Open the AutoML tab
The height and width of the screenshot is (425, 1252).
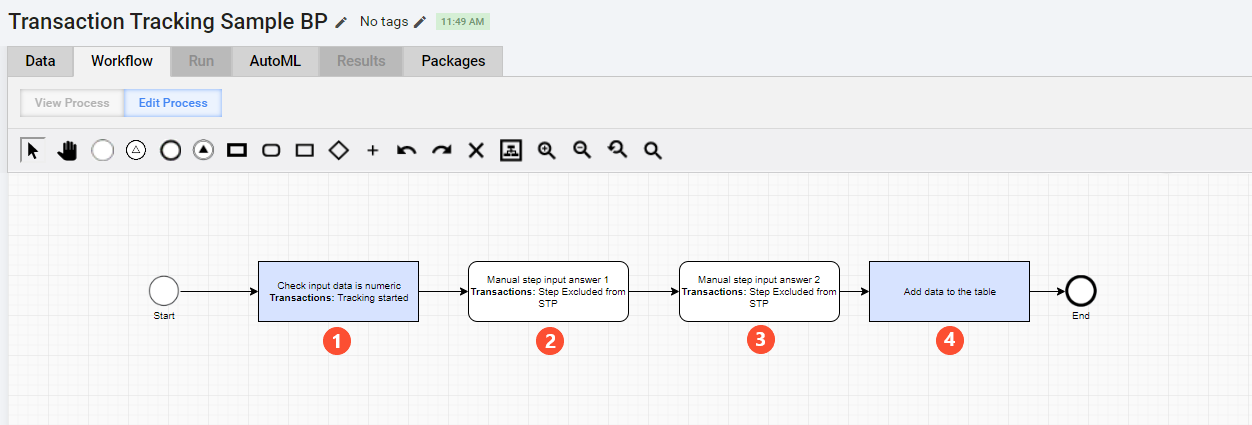click(275, 61)
